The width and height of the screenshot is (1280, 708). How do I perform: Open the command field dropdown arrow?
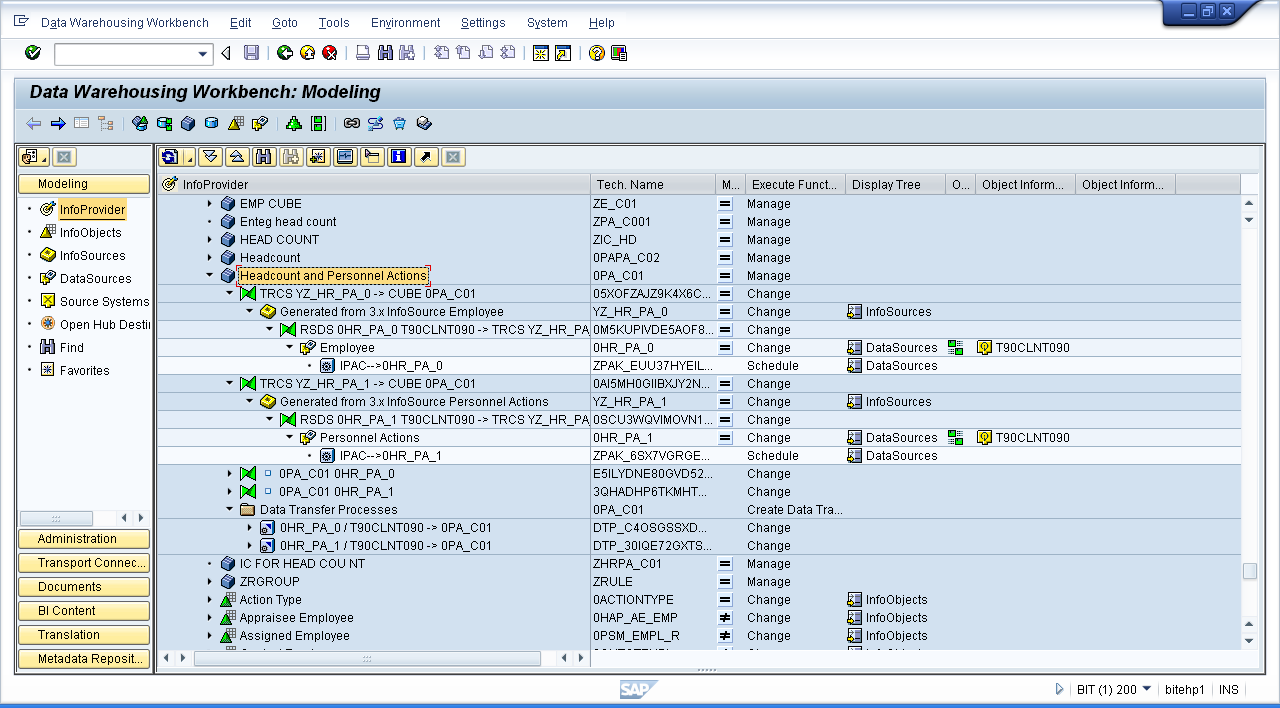click(204, 54)
